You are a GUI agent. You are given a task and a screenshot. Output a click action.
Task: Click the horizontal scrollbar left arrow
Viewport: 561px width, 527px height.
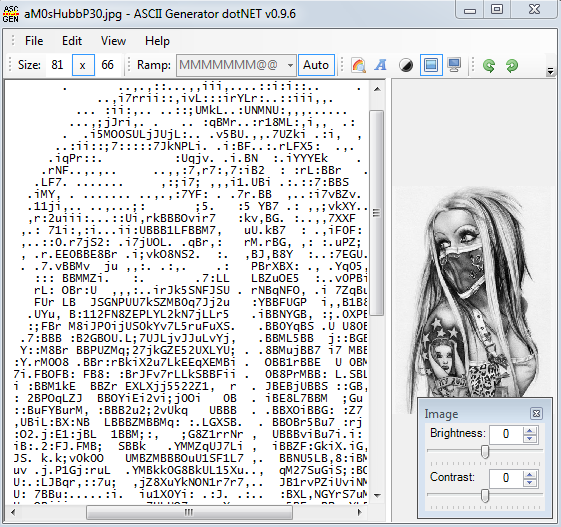pyautogui.click(x=13, y=512)
